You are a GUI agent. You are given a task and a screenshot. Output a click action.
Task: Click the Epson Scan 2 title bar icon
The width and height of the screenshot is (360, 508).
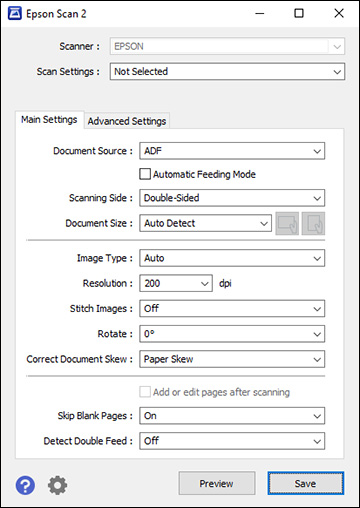click(15, 14)
